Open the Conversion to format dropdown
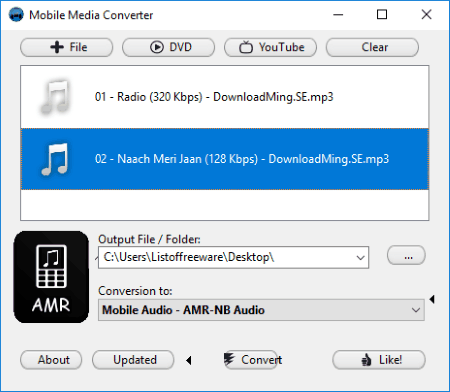This screenshot has width=450, height=392. 261,310
